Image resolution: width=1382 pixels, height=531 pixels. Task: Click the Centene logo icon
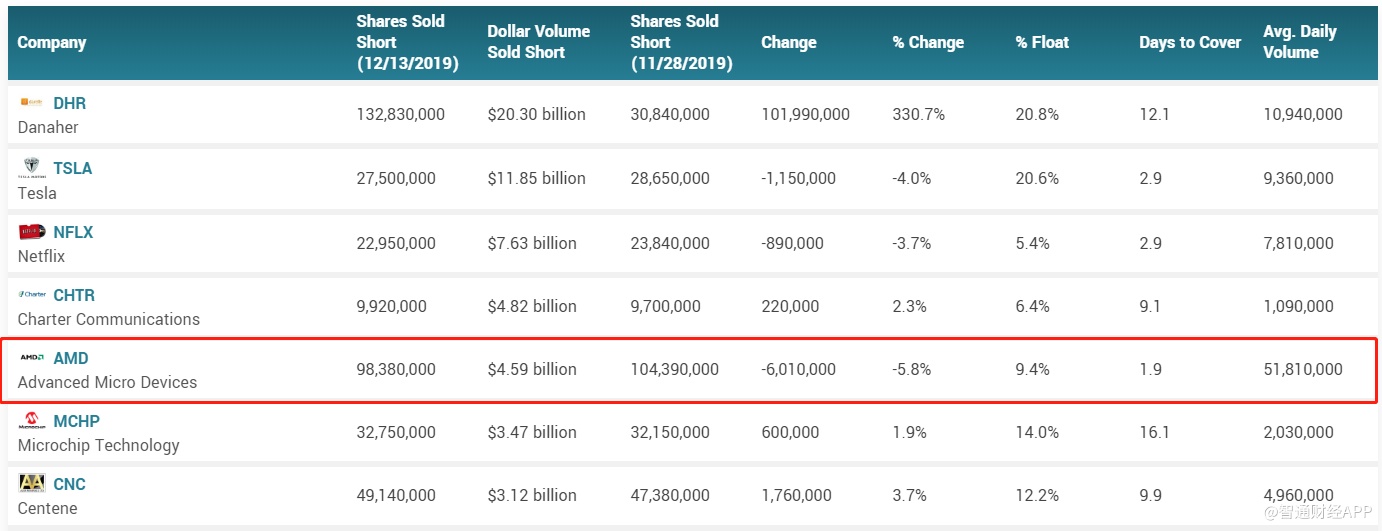32,484
